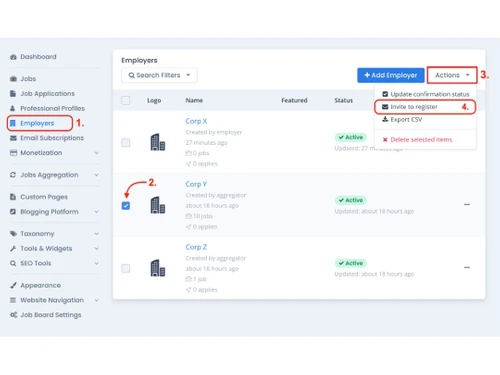Click the Tools & Widgets wrench icon
The width and height of the screenshot is (500, 375).
pyautogui.click(x=13, y=249)
